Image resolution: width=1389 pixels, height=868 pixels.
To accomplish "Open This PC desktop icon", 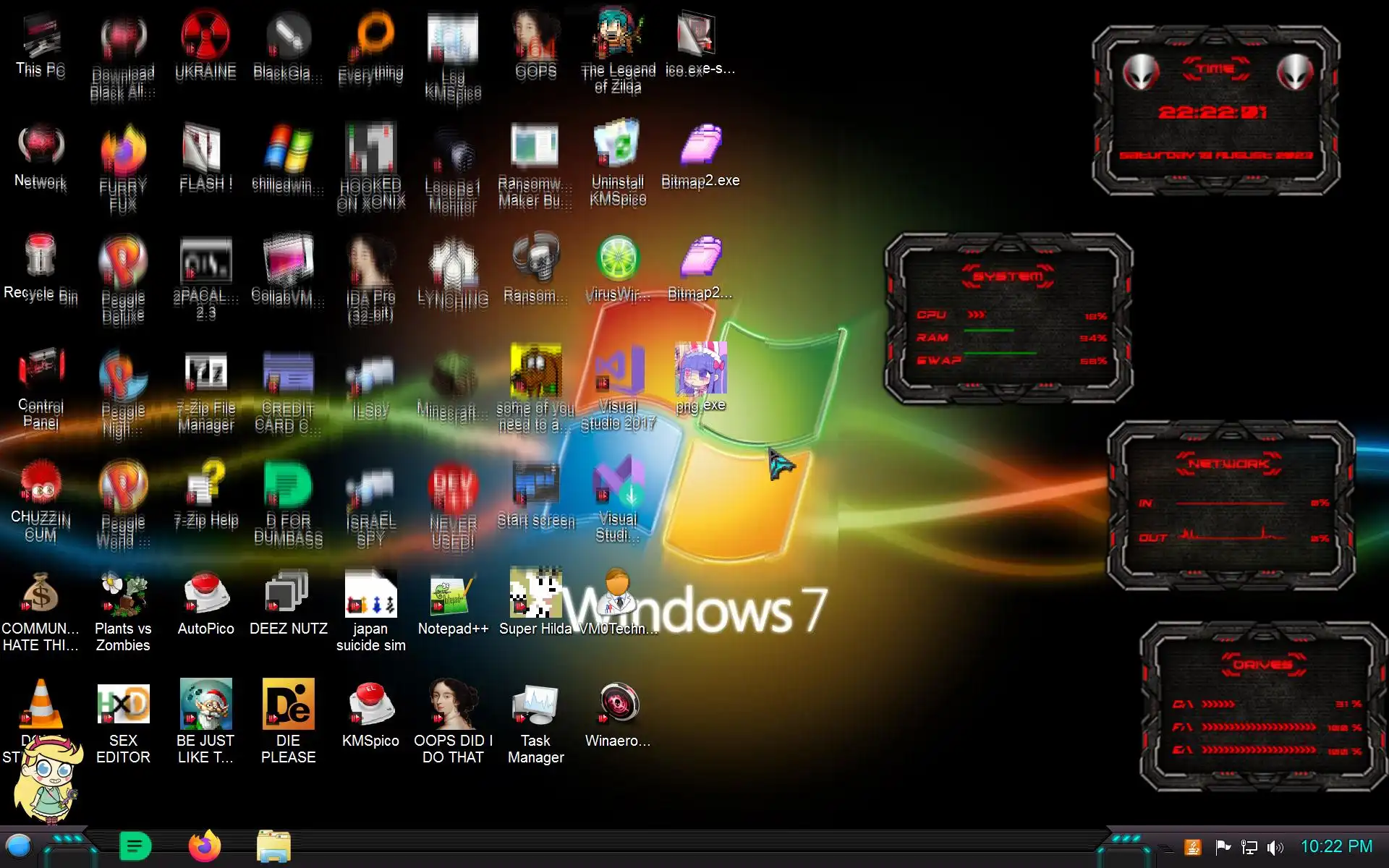I will pos(41,38).
